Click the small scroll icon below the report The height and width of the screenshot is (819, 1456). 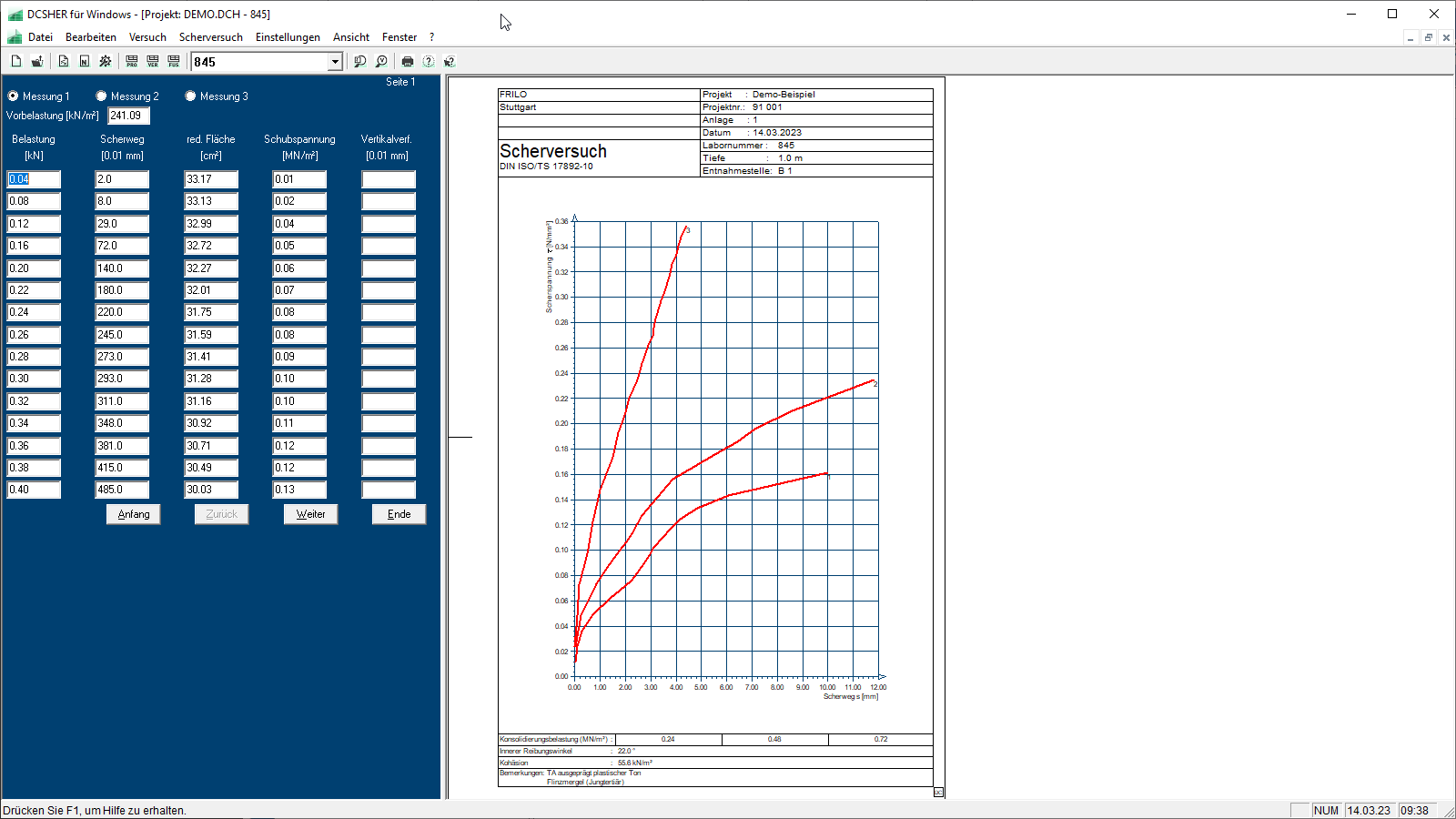tap(938, 792)
